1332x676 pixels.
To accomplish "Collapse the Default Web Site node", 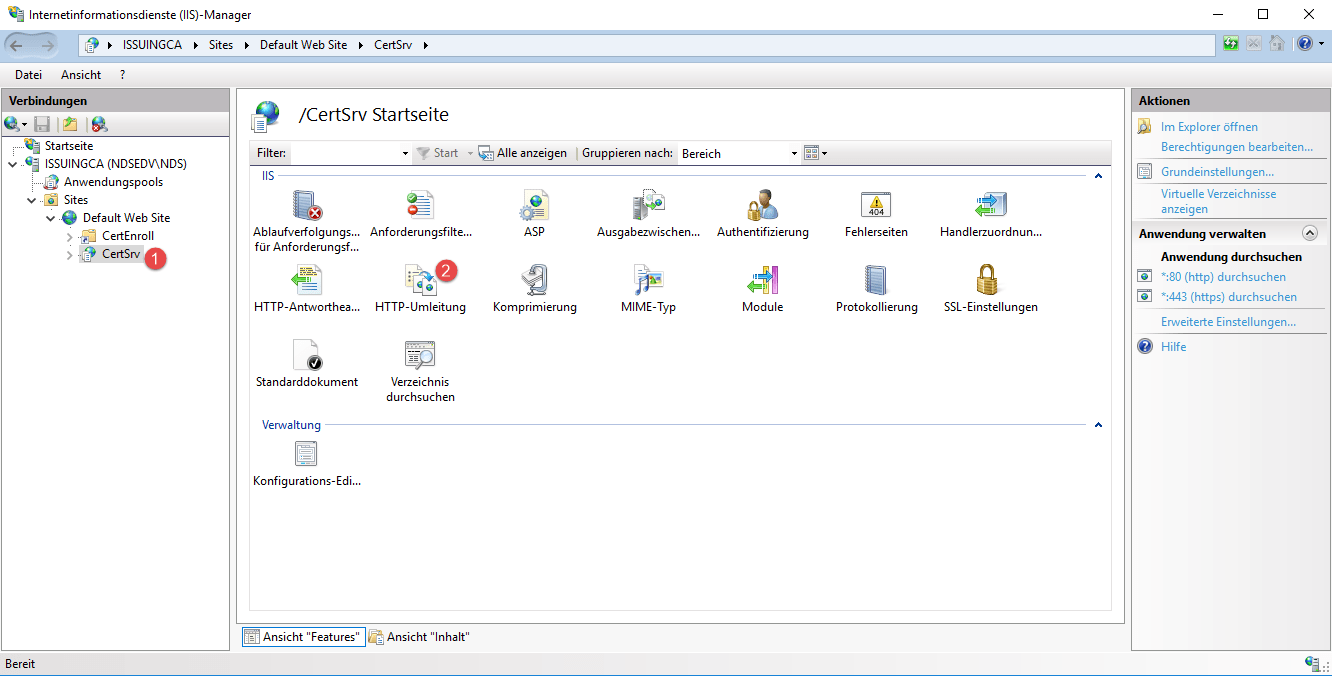I will [x=51, y=218].
